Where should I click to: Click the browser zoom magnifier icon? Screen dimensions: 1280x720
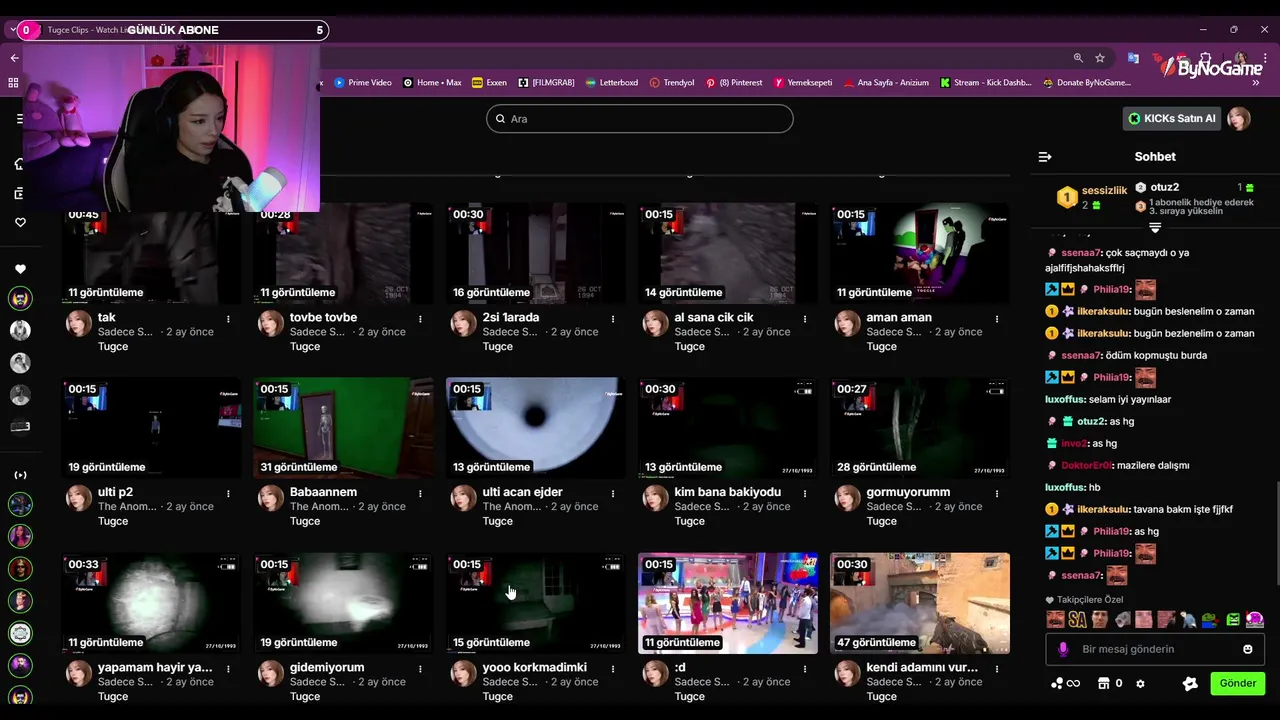(1078, 58)
